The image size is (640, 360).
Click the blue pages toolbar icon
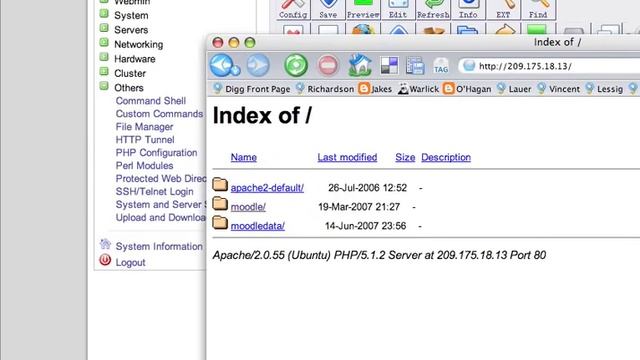pyautogui.click(x=415, y=66)
